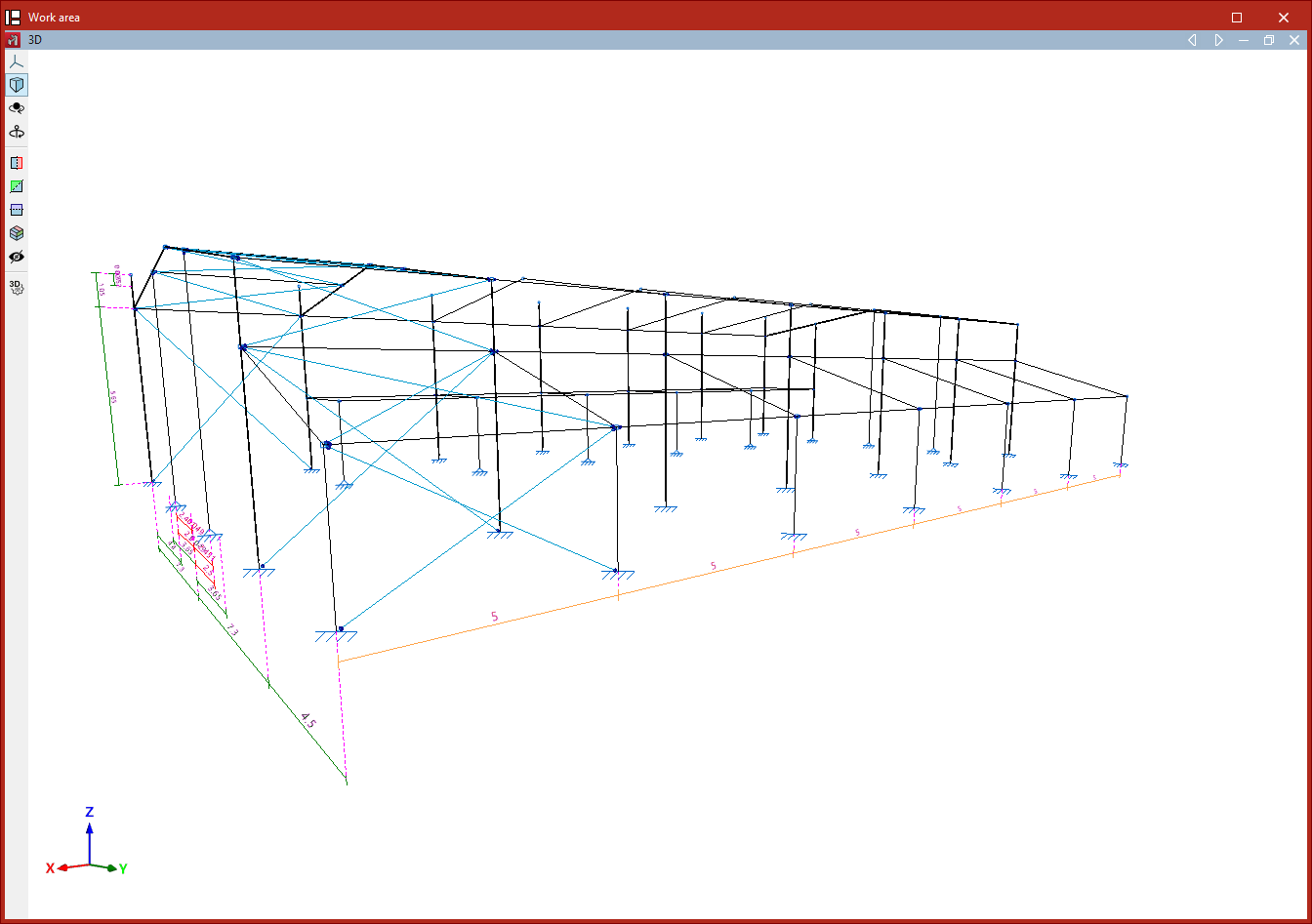Screen dimensions: 1312x924
Task: Open the 3D view settings gear
Action: 16,287
